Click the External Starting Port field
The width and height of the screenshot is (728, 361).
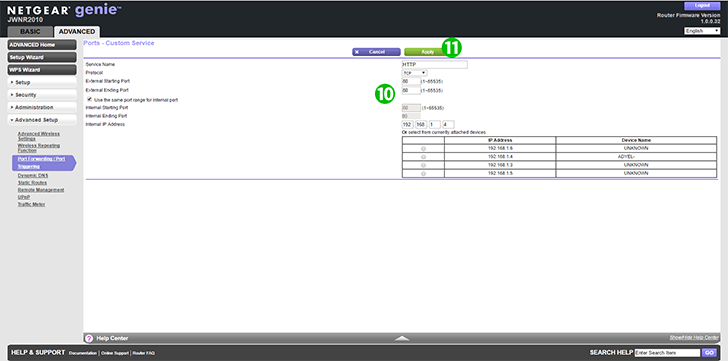pos(411,82)
